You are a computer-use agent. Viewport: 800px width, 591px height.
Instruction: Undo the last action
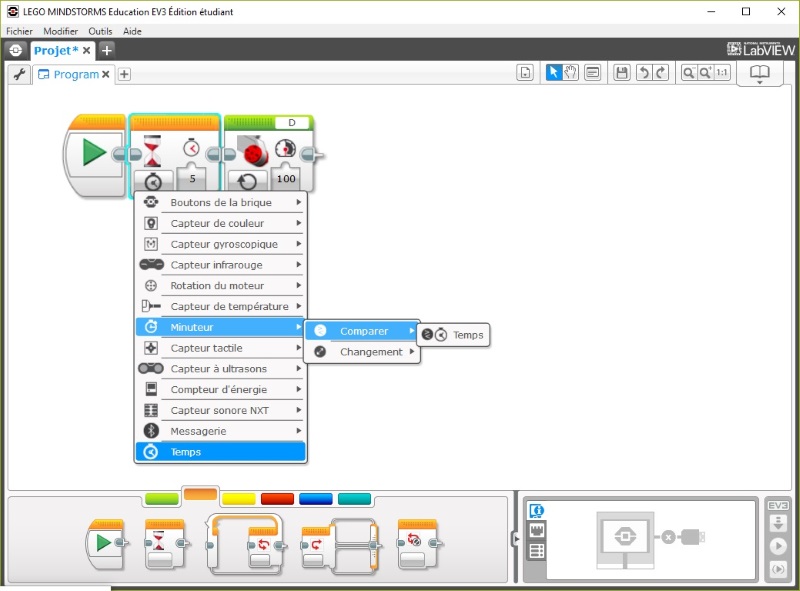[x=644, y=72]
